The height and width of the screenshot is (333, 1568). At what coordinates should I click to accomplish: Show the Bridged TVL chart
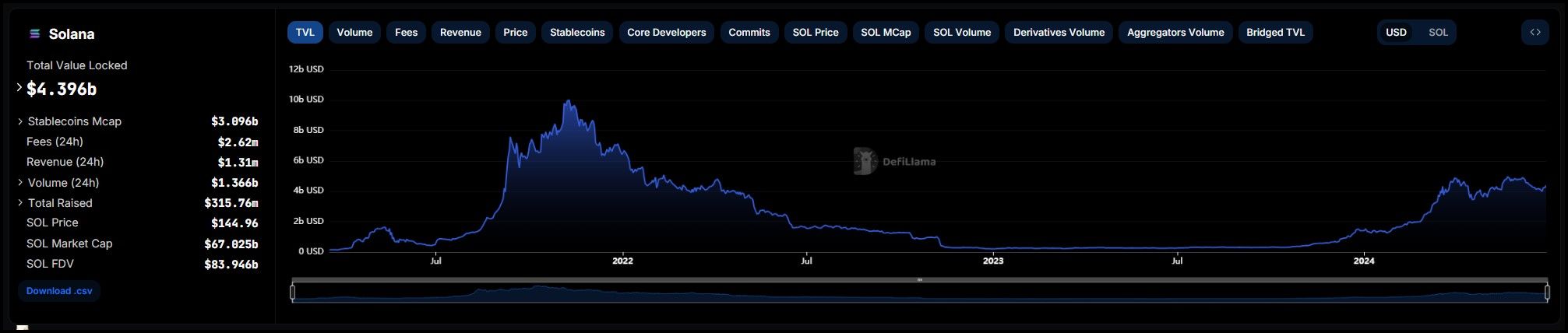click(x=1275, y=33)
